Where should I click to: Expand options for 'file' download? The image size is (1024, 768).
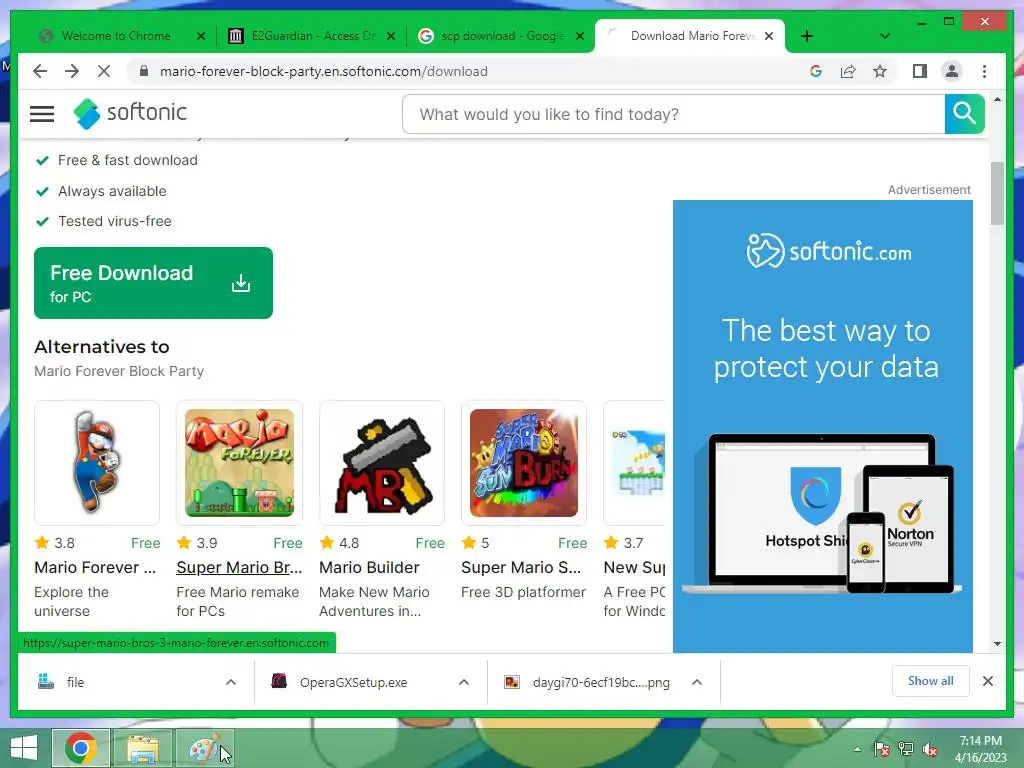click(x=231, y=682)
